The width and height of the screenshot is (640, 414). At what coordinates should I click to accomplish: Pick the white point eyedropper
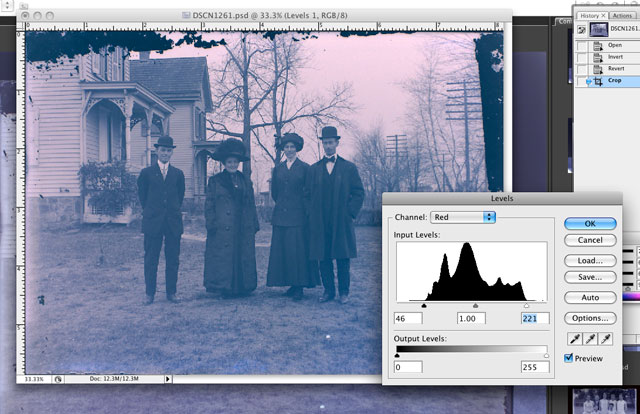pos(606,339)
